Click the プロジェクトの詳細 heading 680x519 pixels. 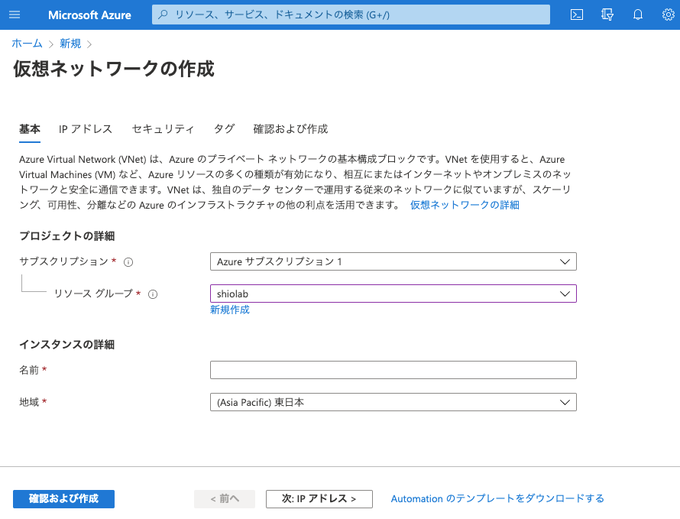(x=67, y=236)
